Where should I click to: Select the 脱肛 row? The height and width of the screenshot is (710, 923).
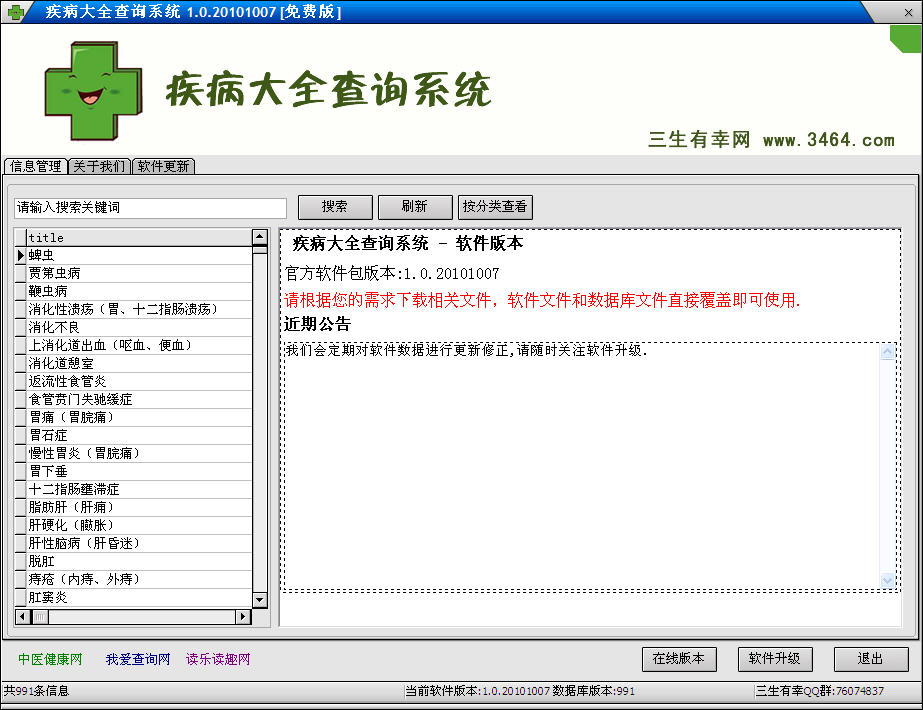pos(139,561)
